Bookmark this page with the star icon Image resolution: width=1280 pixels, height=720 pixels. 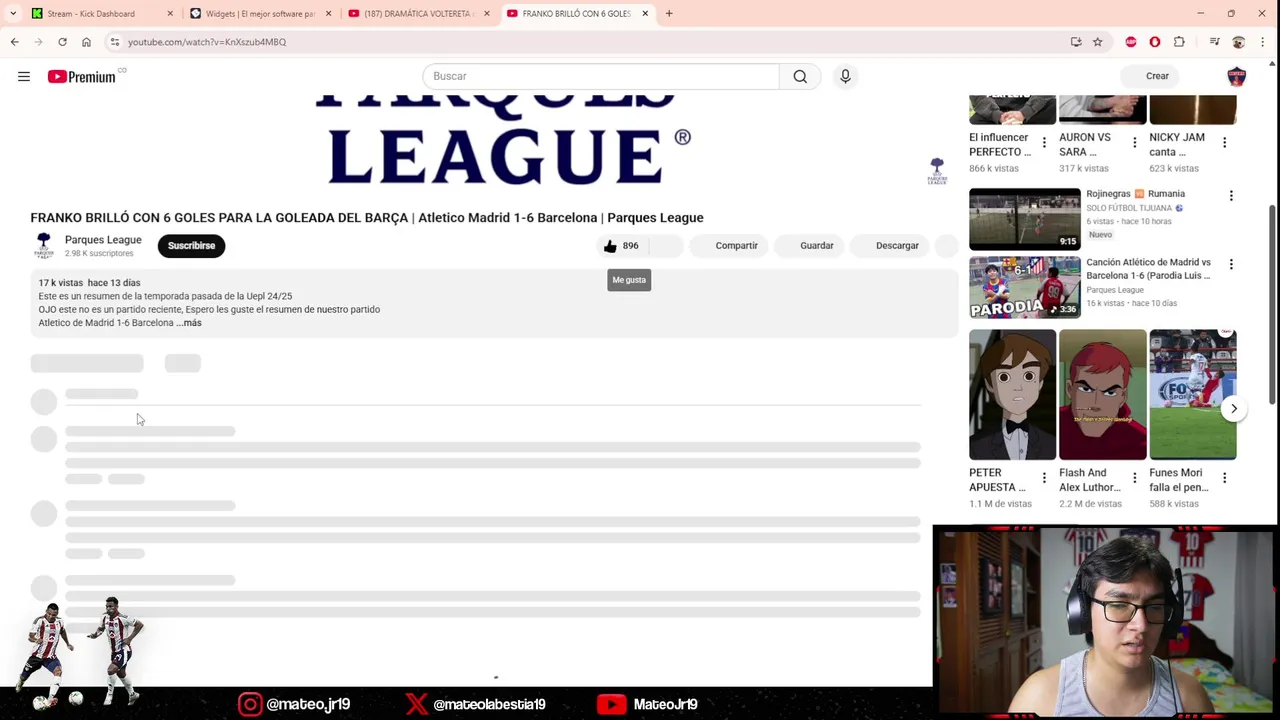click(x=1097, y=42)
